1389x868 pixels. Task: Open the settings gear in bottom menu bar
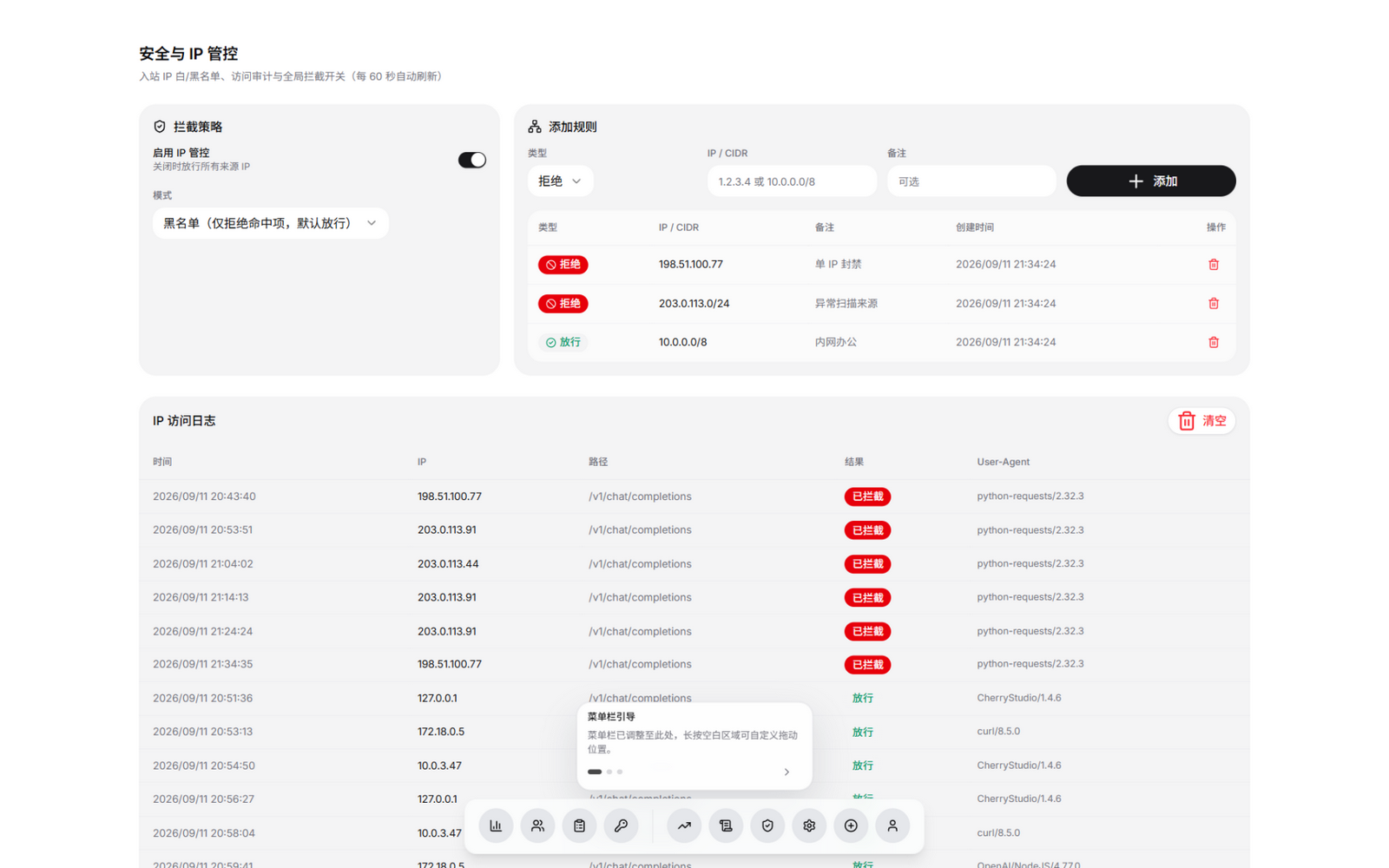pos(809,825)
